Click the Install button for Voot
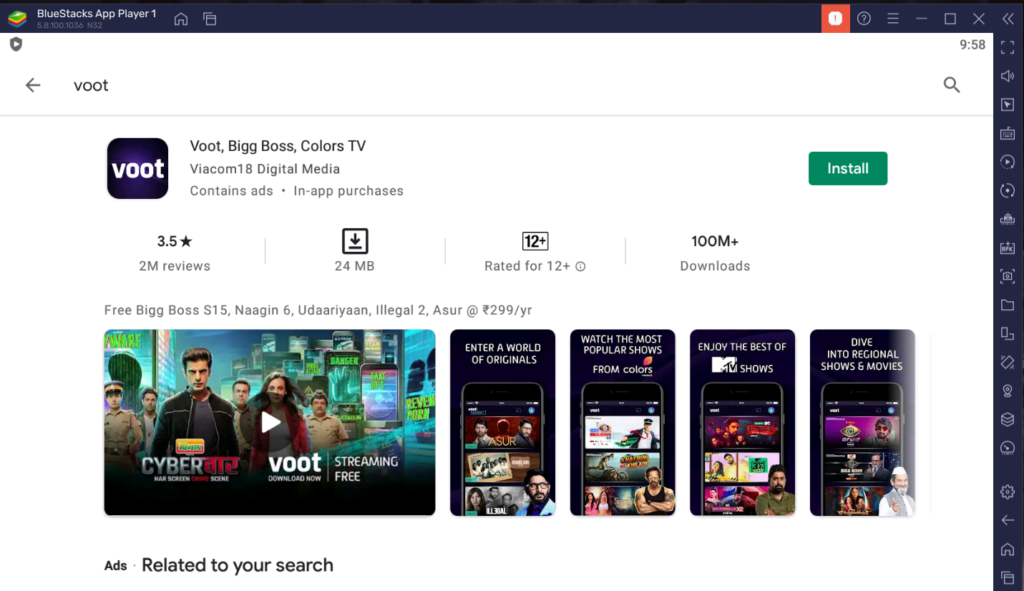 [x=847, y=168]
